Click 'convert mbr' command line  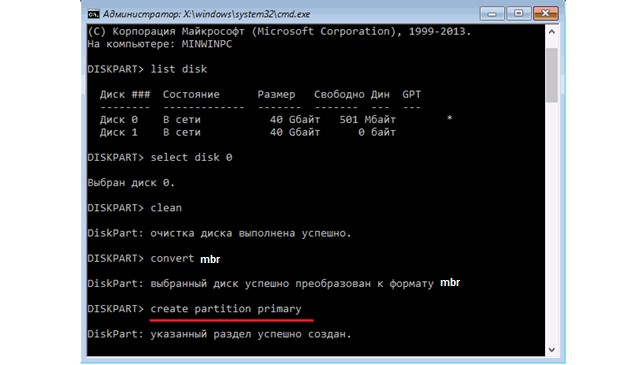[154, 259]
